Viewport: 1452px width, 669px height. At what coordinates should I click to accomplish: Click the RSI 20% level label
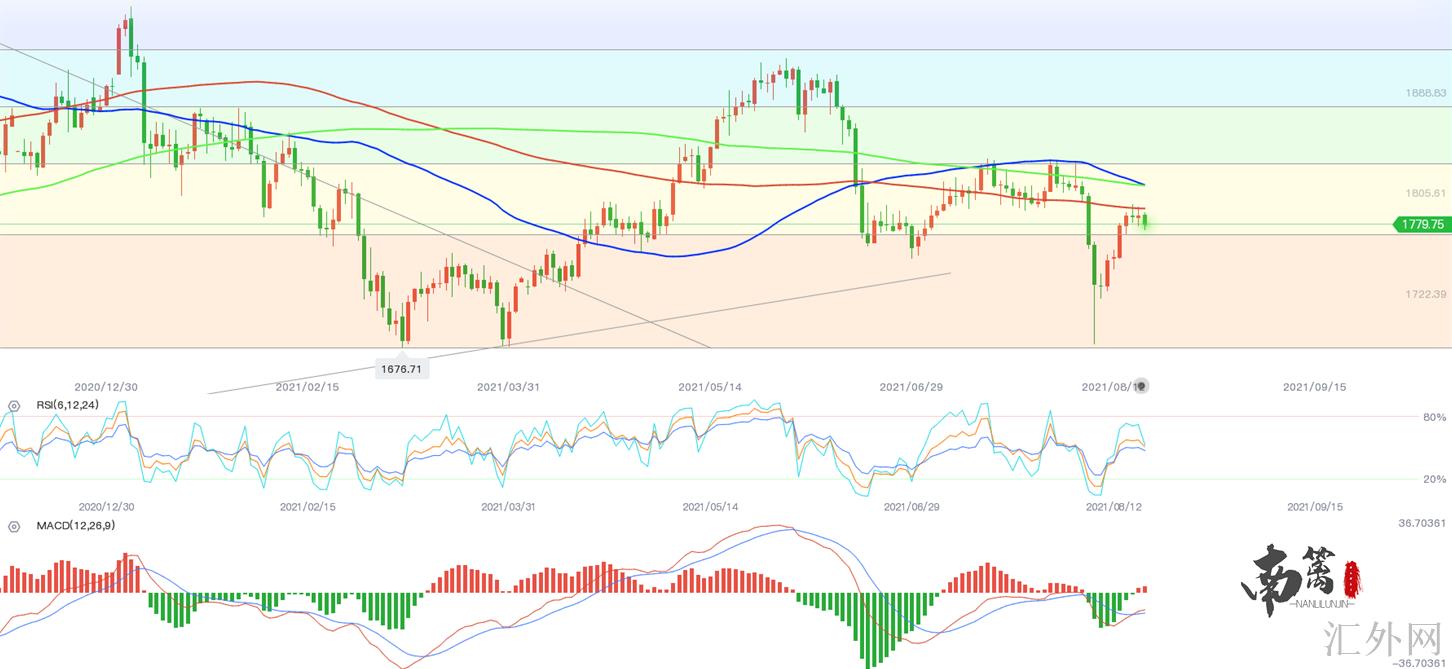coord(1434,480)
